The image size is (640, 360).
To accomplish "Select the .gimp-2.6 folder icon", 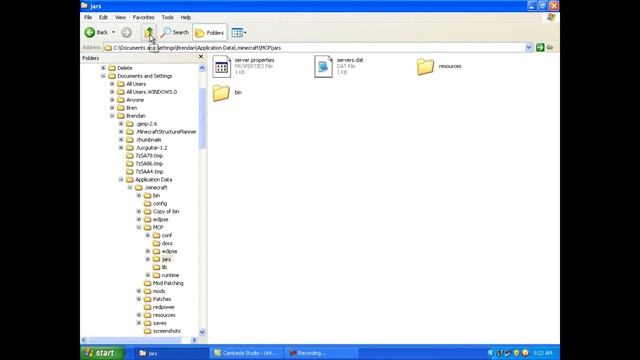I will [x=130, y=124].
